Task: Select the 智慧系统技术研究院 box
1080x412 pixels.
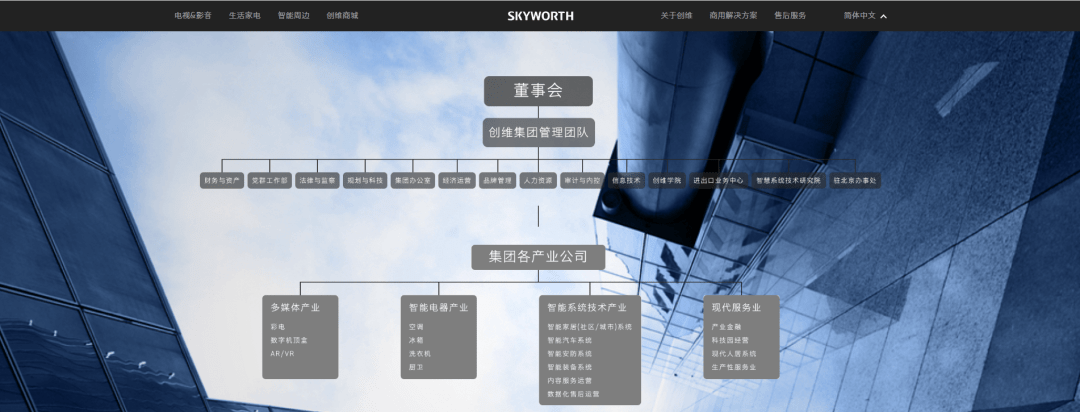Action: click(788, 181)
